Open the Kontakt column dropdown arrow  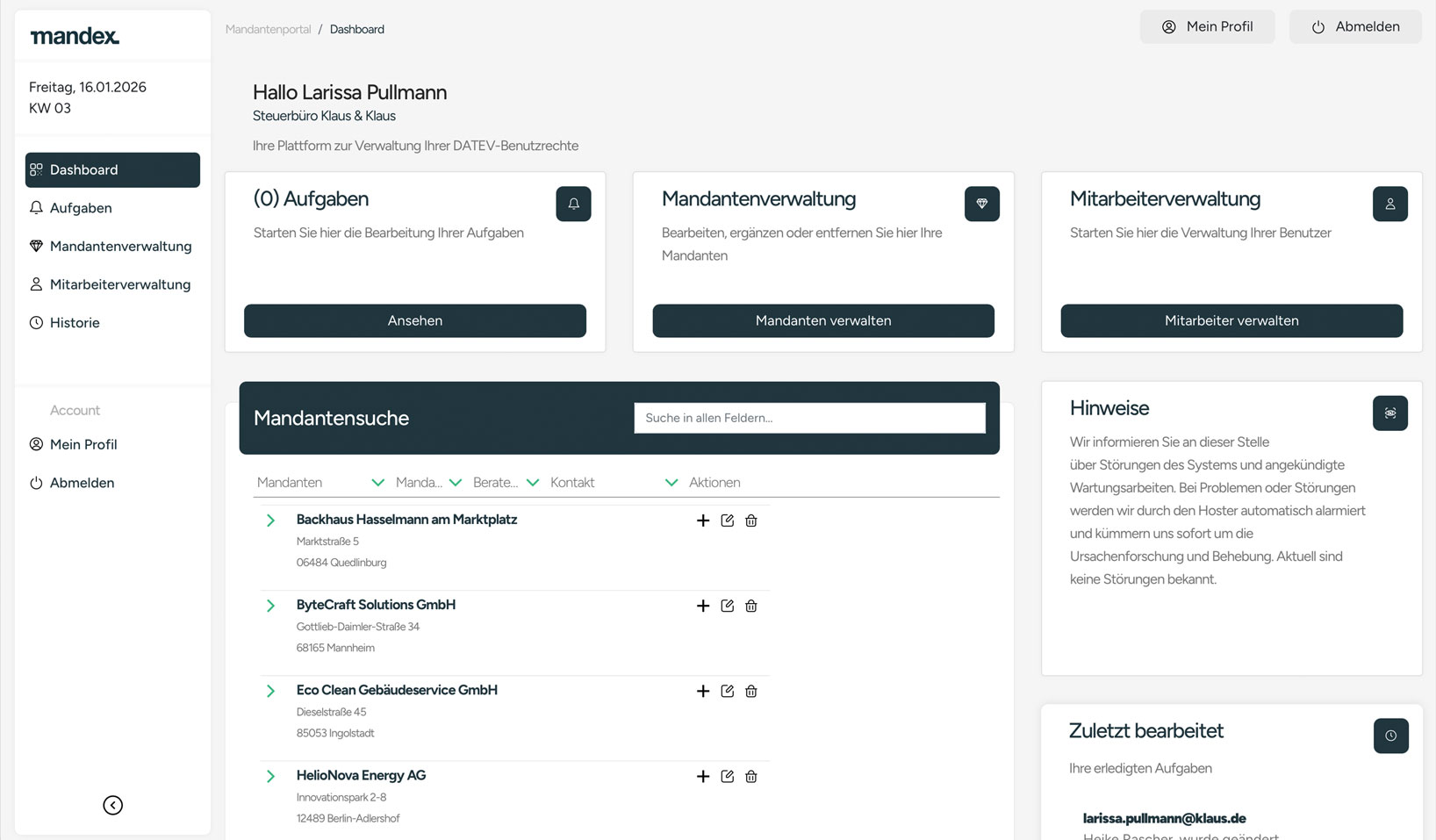pos(671,483)
